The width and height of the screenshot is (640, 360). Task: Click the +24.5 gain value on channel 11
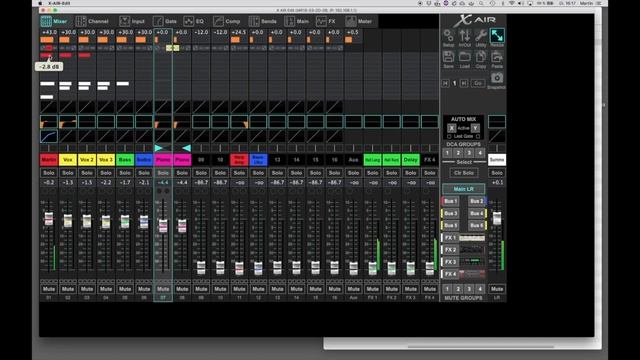239,32
